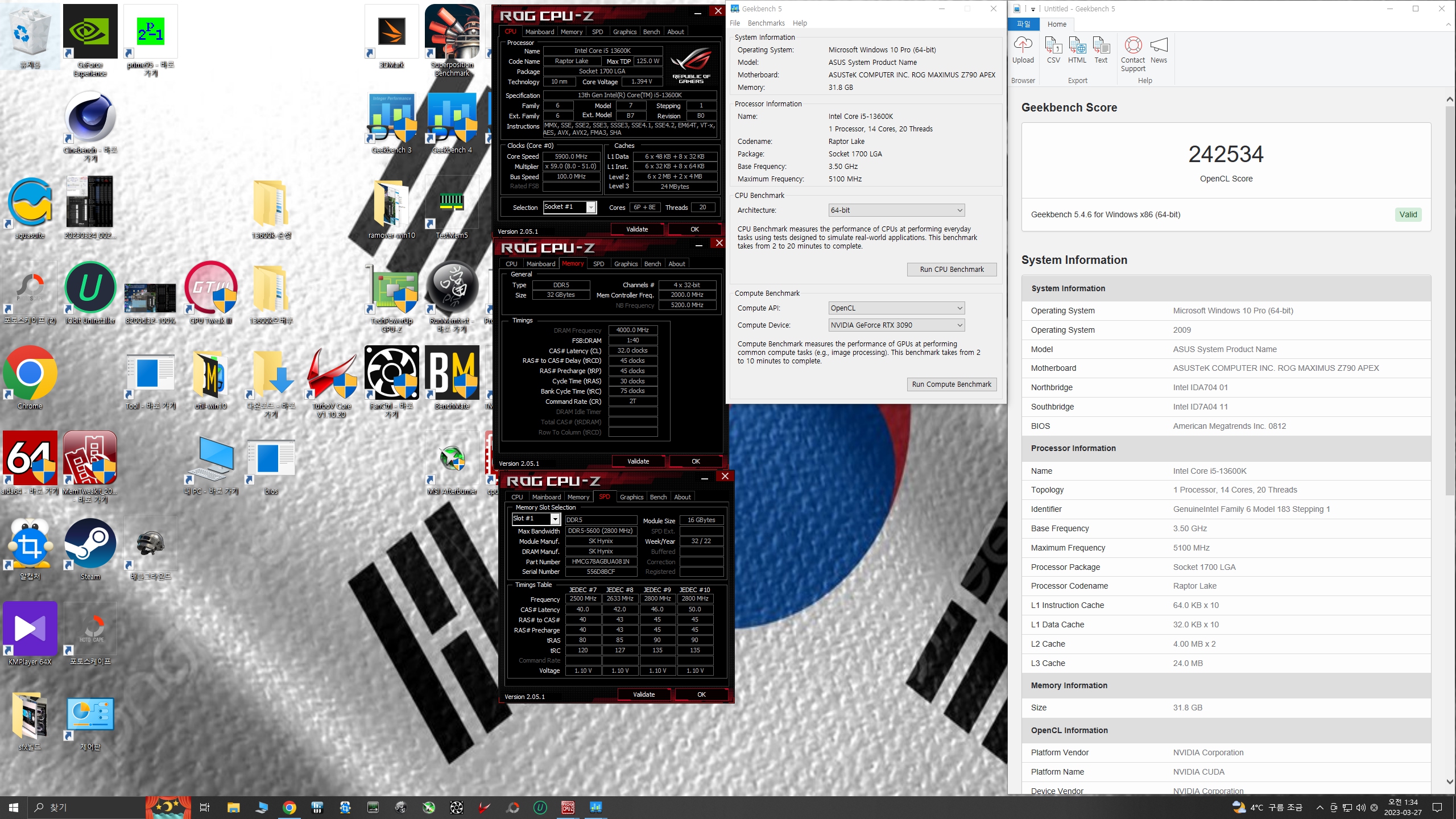
Task: Open aquasuite desktop icon
Action: pyautogui.click(x=30, y=208)
